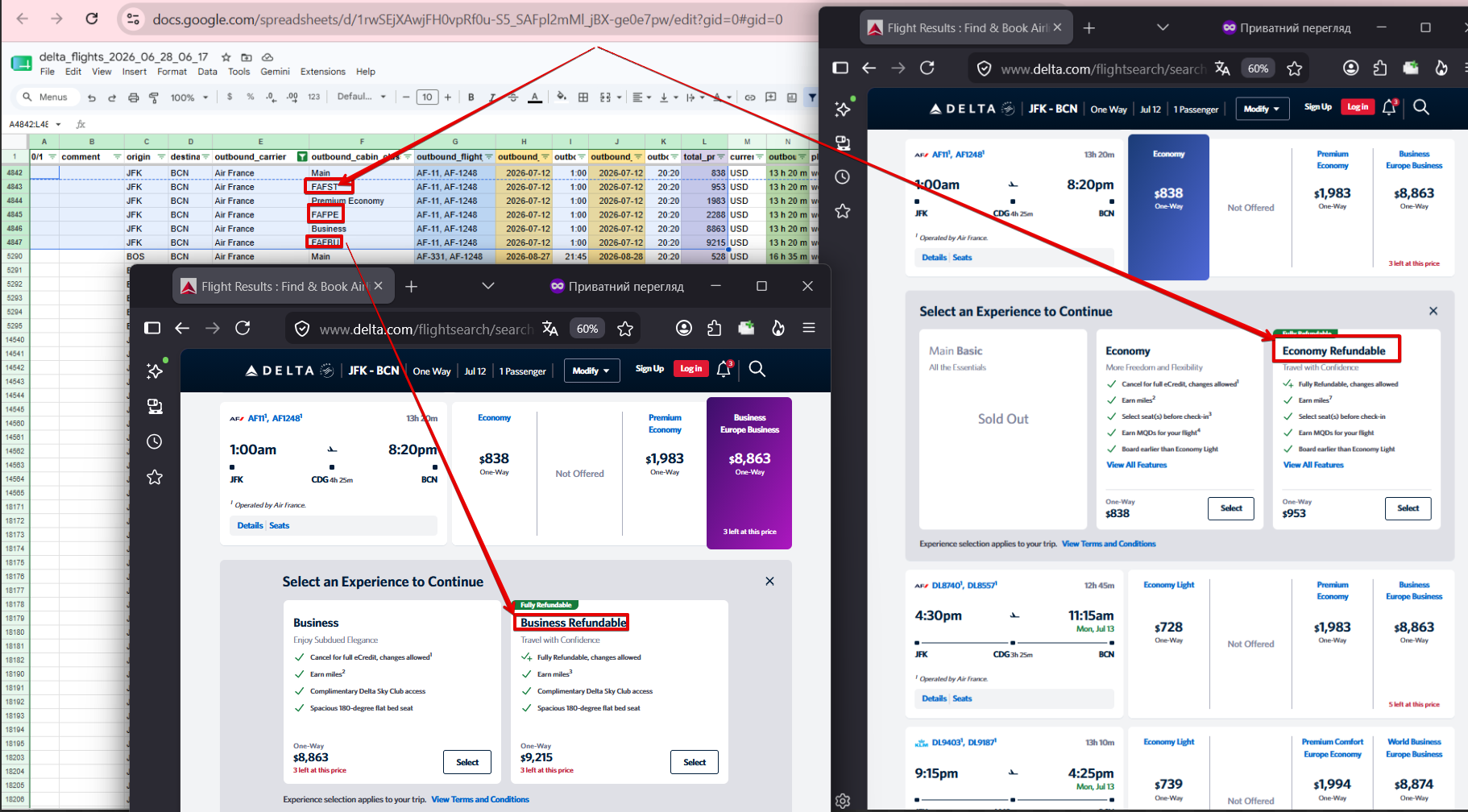Toggle sidebar button in right browser window
The image size is (1468, 812).
pos(840,68)
